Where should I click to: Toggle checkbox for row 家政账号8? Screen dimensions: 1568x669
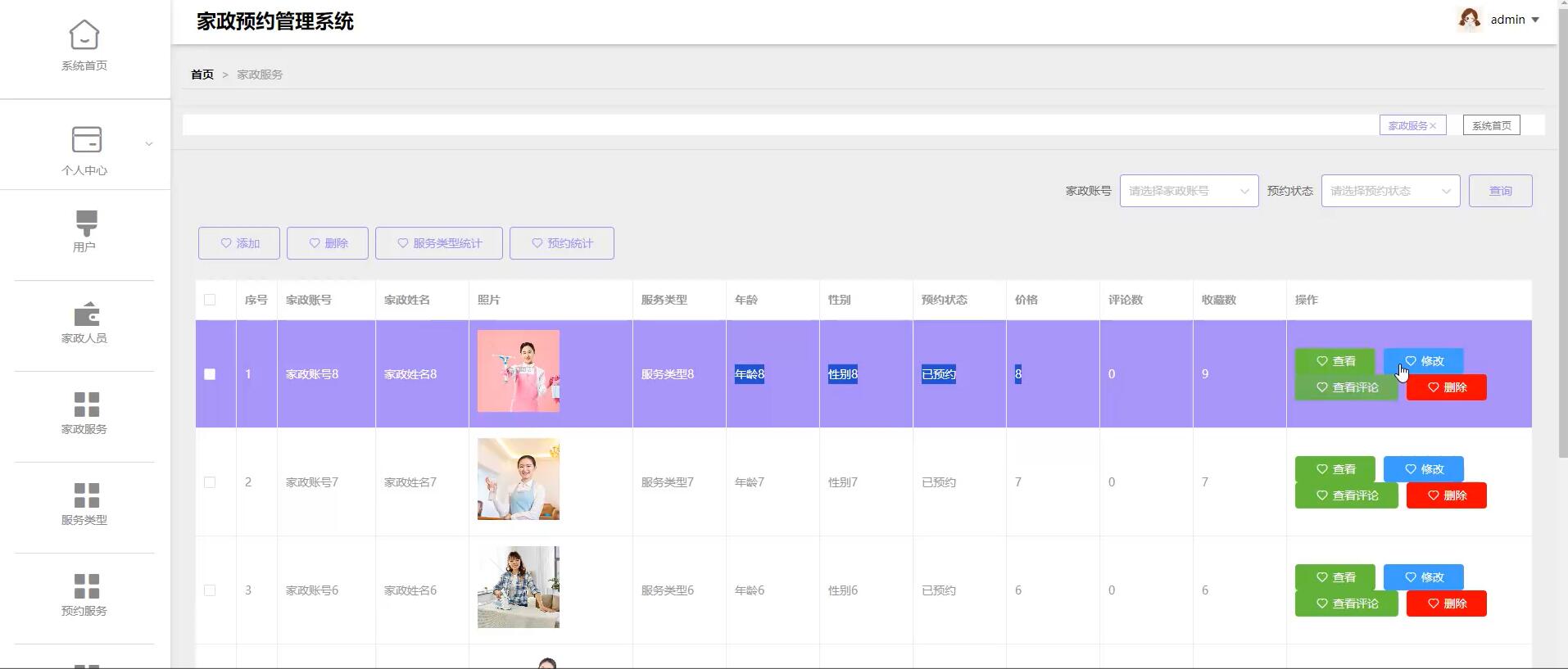210,374
